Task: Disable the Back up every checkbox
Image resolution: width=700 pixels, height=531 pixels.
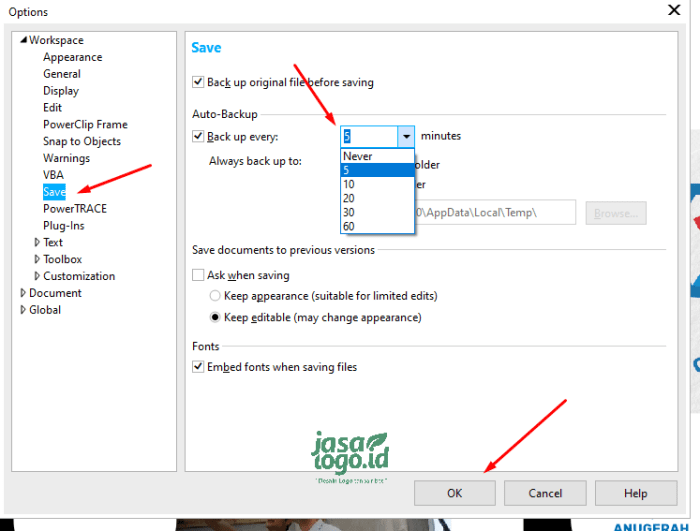Action: point(198,137)
